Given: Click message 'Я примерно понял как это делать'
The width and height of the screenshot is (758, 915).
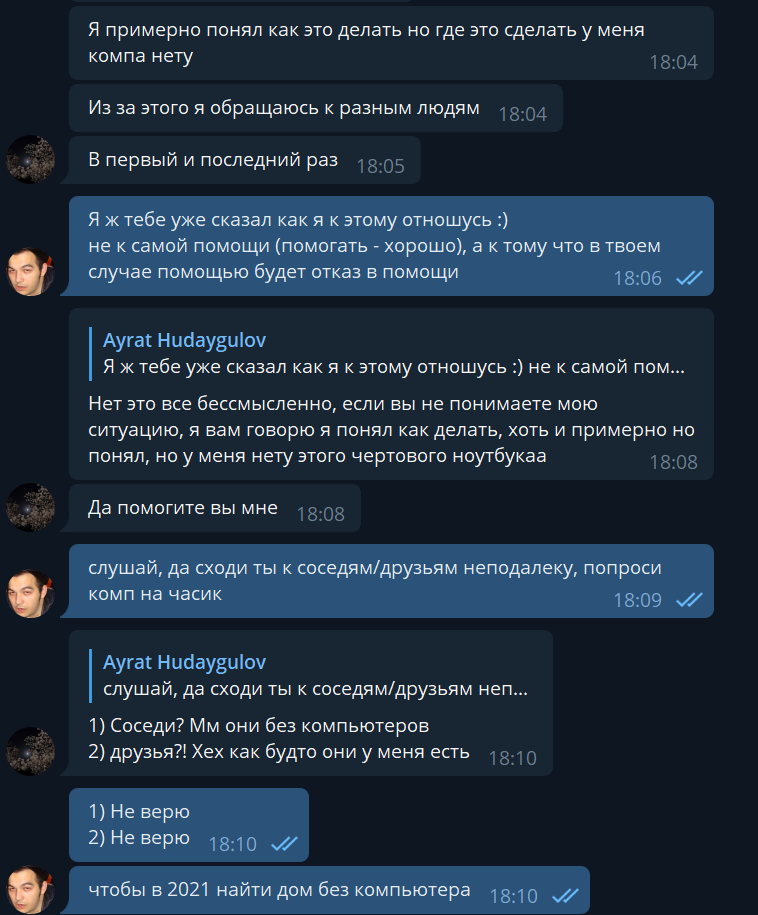Looking at the screenshot, I should pos(391,43).
